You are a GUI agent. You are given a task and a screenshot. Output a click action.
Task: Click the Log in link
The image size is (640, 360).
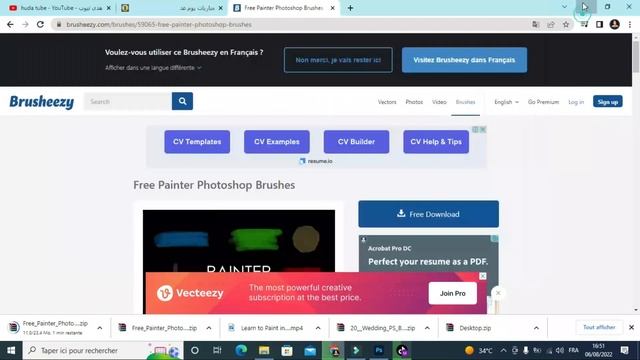(x=576, y=102)
